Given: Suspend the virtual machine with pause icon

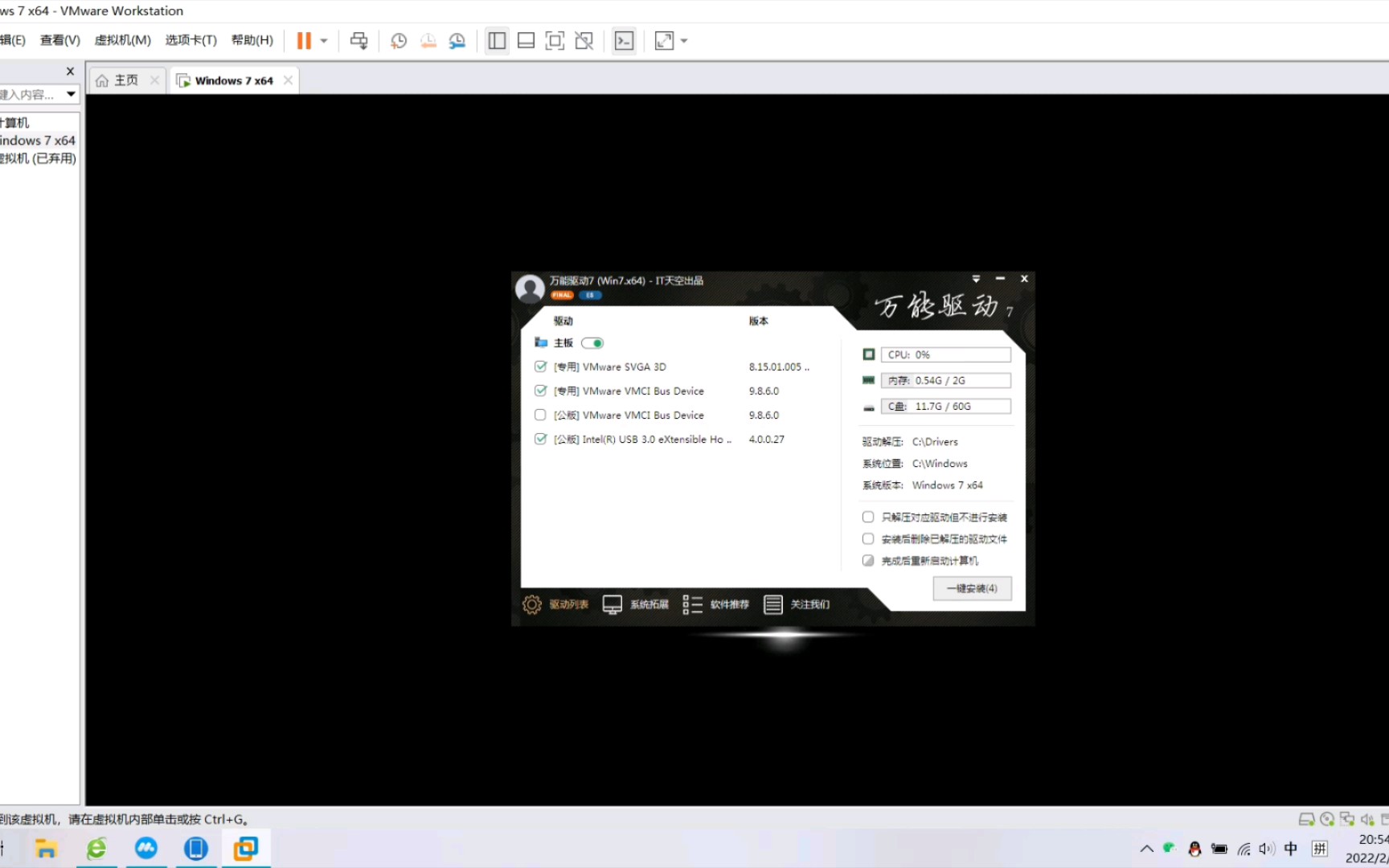Looking at the screenshot, I should click(x=303, y=40).
